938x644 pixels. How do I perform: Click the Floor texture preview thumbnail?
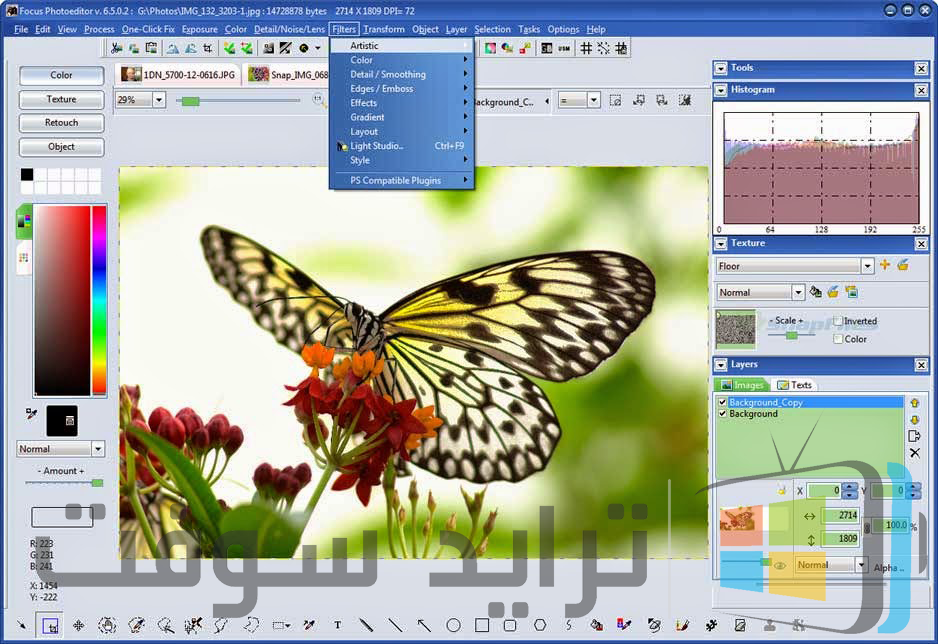click(736, 329)
